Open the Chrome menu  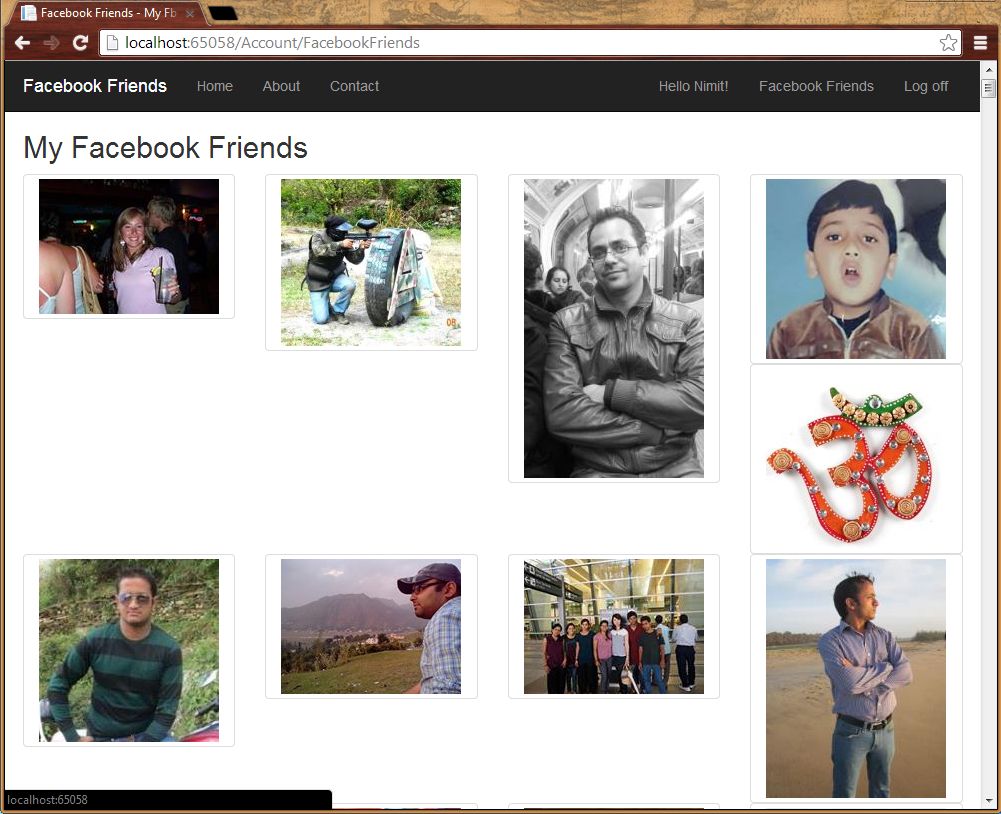pos(981,42)
